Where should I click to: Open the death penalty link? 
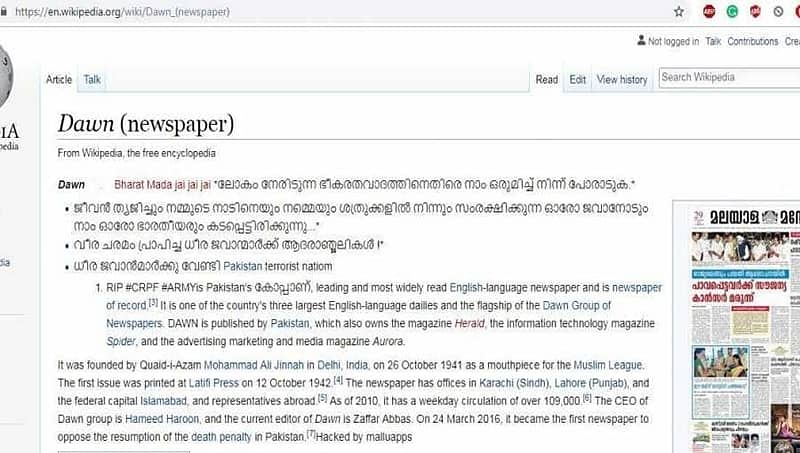pyautogui.click(x=221, y=437)
